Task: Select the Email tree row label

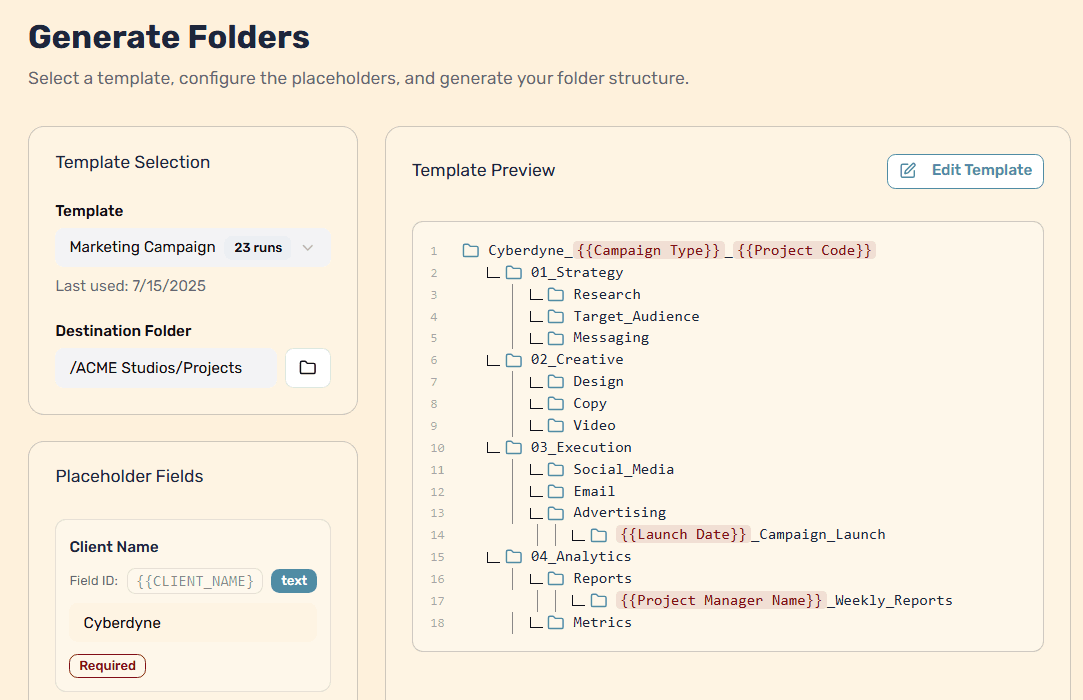Action: coord(594,491)
